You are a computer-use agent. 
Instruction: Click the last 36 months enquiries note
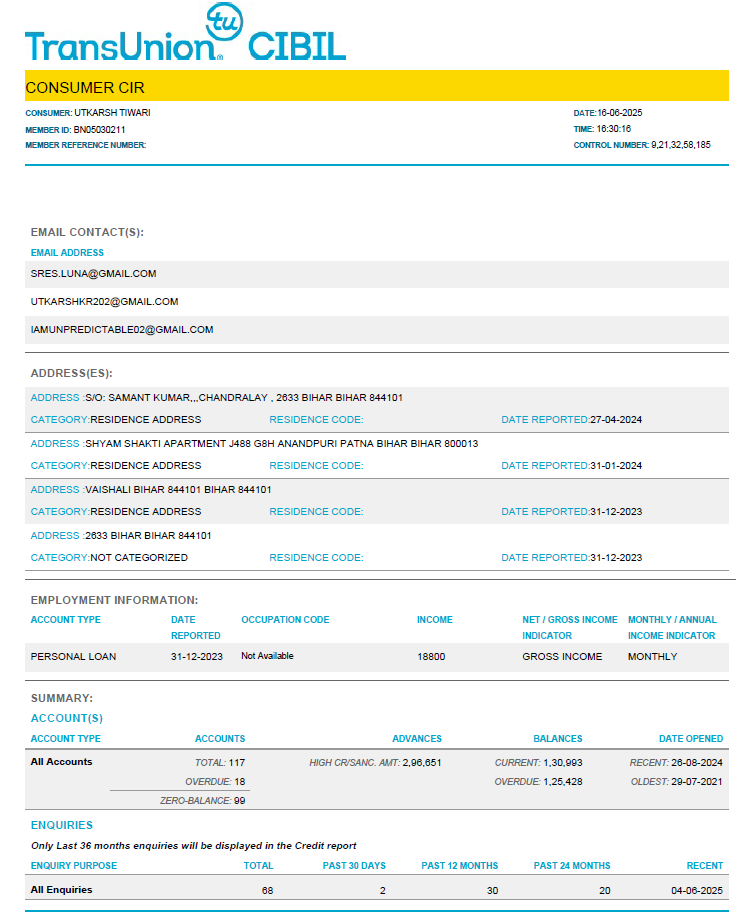(193, 846)
